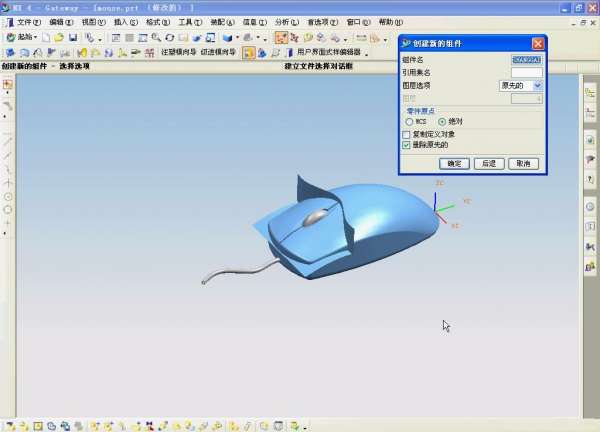Select the WCS radio button
This screenshot has width=600, height=432.
[409, 122]
